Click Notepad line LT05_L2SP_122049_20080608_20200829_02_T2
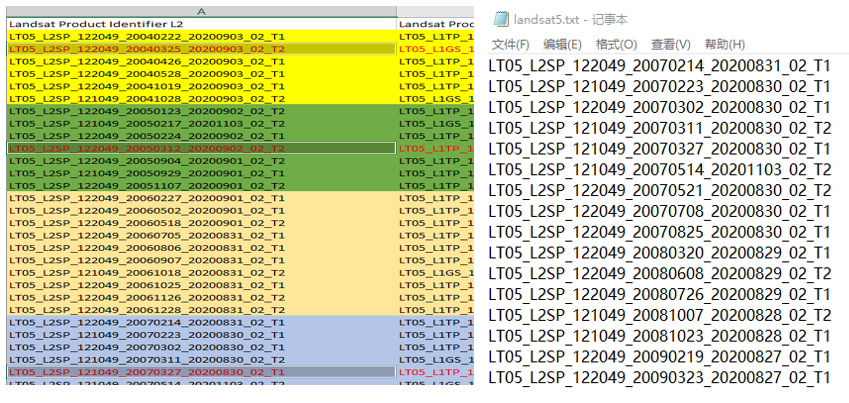This screenshot has height=403, width=849. pyautogui.click(x=659, y=274)
